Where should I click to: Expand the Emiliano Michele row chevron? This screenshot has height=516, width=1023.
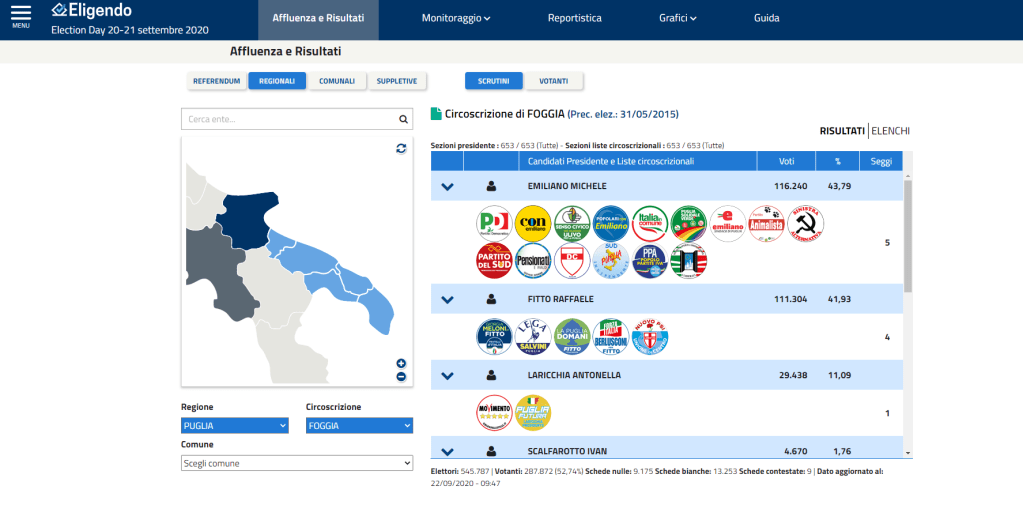point(447,186)
